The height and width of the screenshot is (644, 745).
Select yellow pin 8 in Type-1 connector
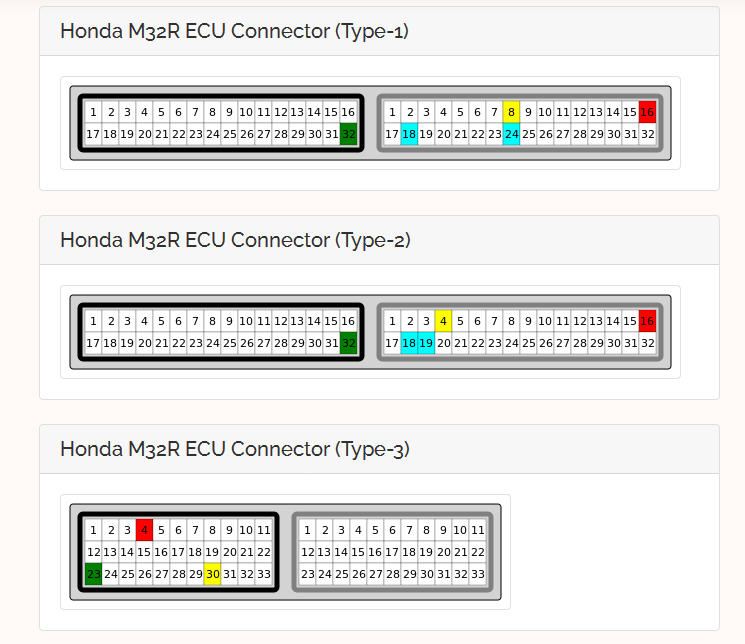coord(511,112)
